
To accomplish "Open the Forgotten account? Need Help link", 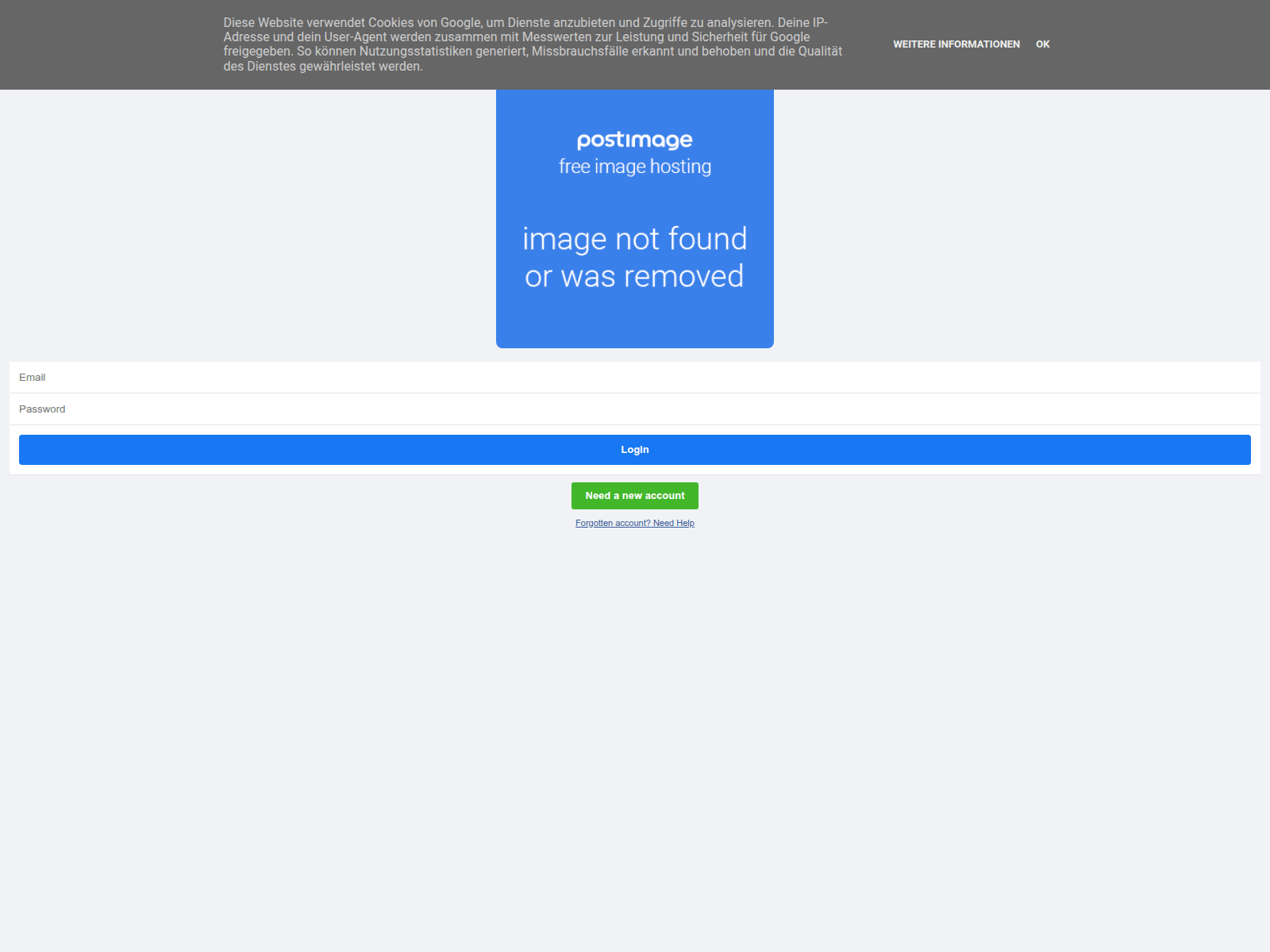I will (x=635, y=523).
